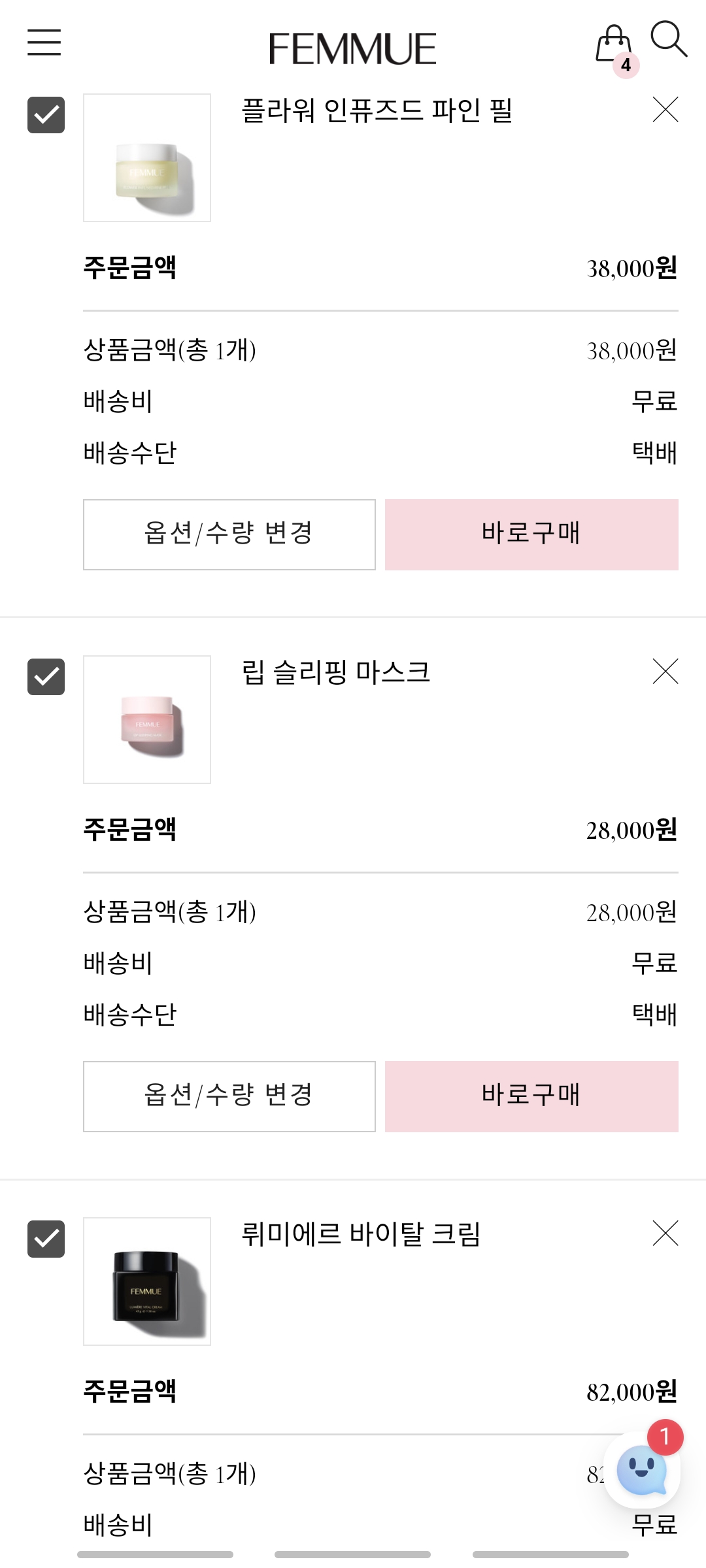
Task: Click 바로구매 for 립 슬리핑 마스크
Action: point(531,1096)
